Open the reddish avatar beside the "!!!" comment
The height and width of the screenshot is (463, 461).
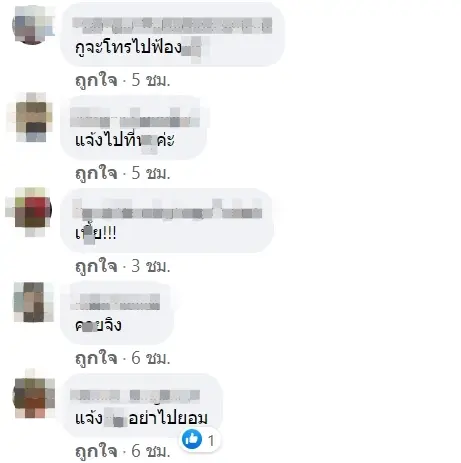pos(30,211)
